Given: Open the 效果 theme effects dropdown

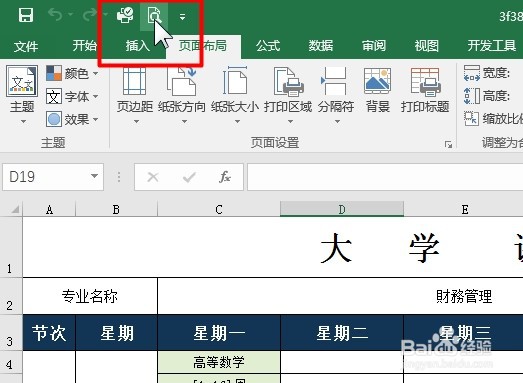Looking at the screenshot, I should (72, 119).
